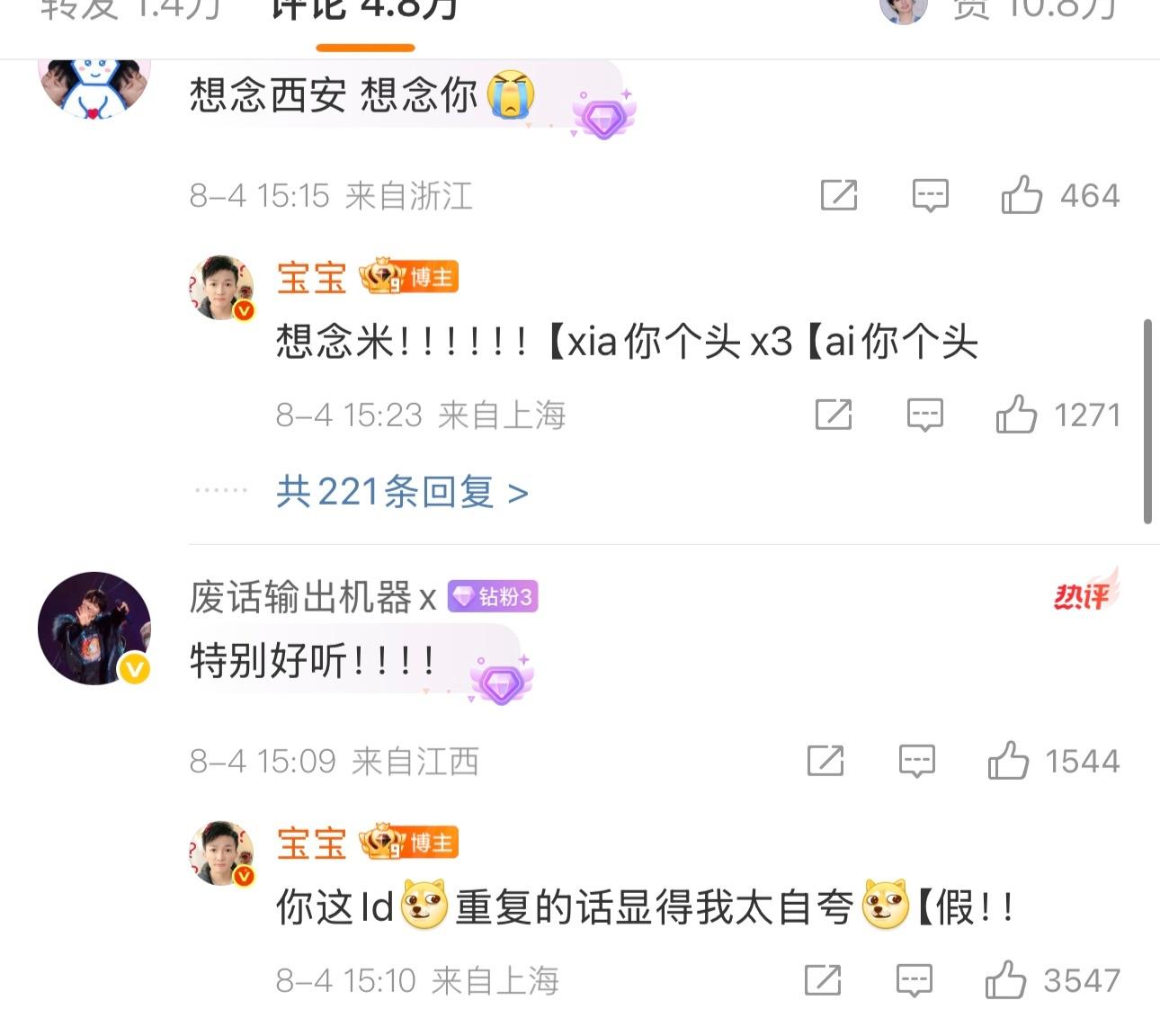This screenshot has width=1160, height=1036.
Task: Forward 宝宝's 15:10 reply from 上海
Action: coord(823,980)
